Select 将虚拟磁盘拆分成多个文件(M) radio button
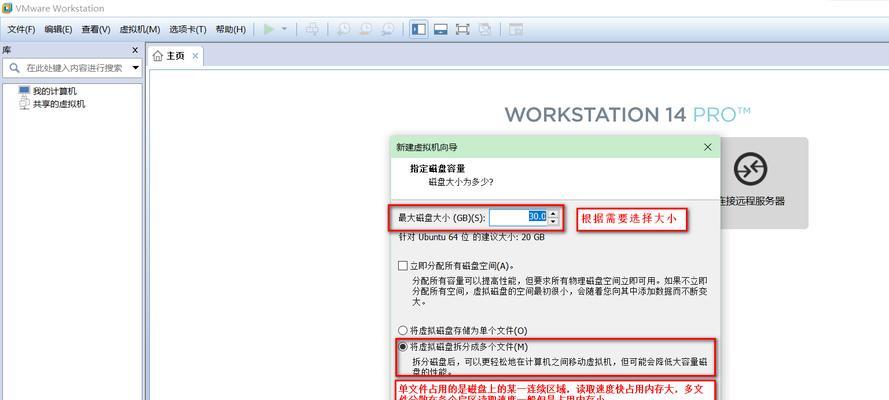Image resolution: width=889 pixels, height=400 pixels. (x=403, y=346)
